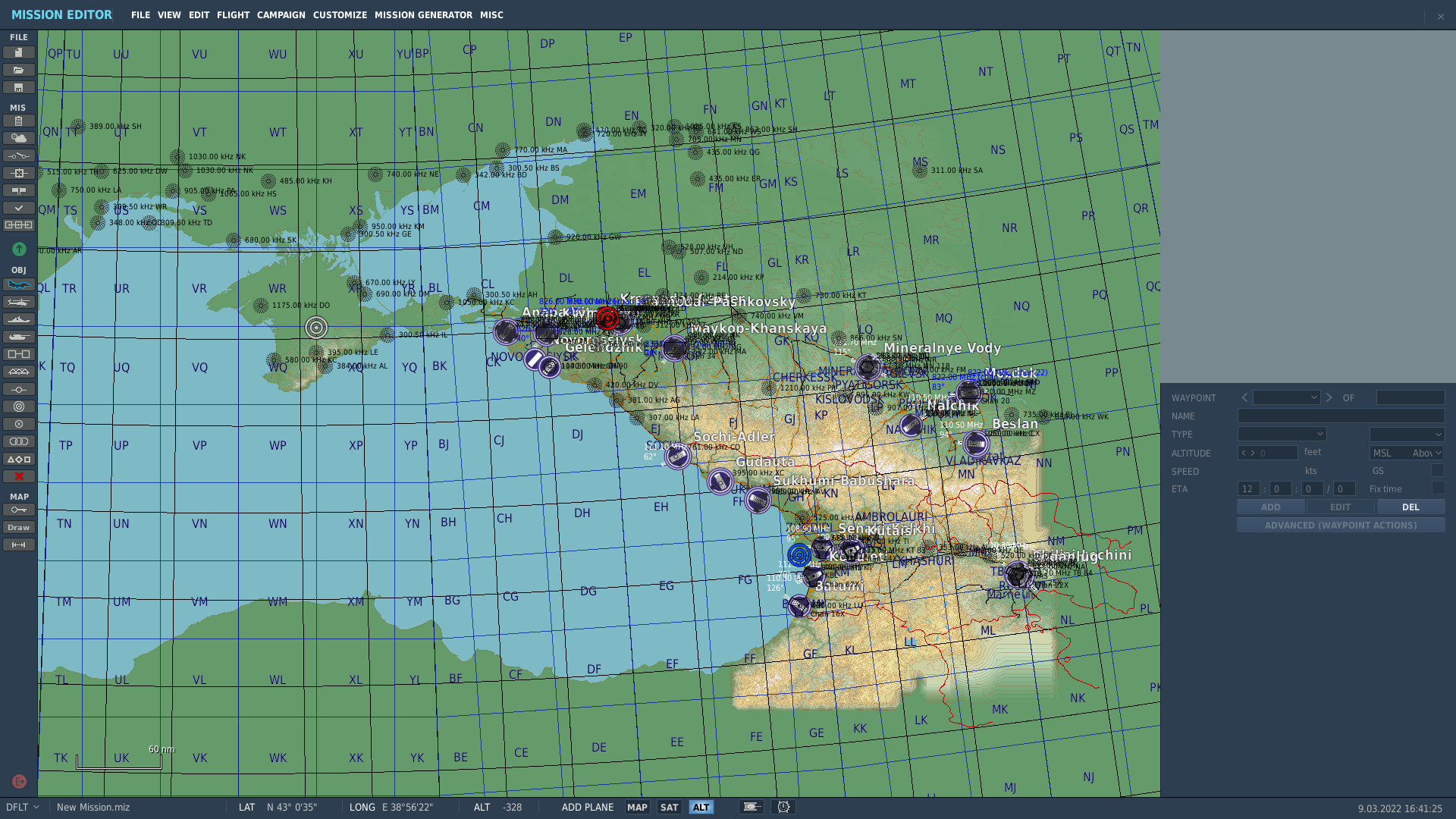Click the red X delete object icon

[19, 476]
